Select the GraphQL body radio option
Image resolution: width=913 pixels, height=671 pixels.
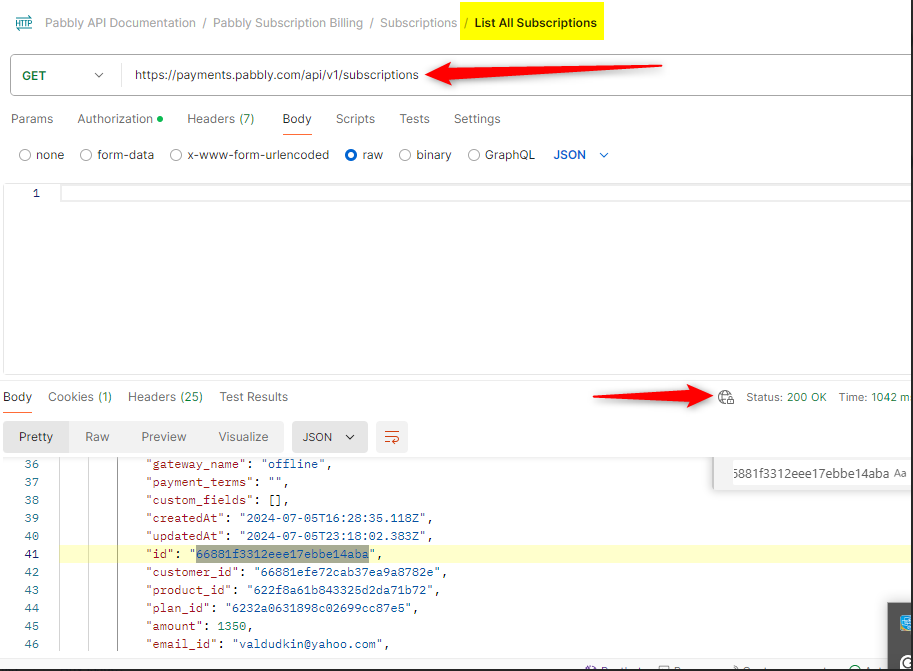[474, 155]
